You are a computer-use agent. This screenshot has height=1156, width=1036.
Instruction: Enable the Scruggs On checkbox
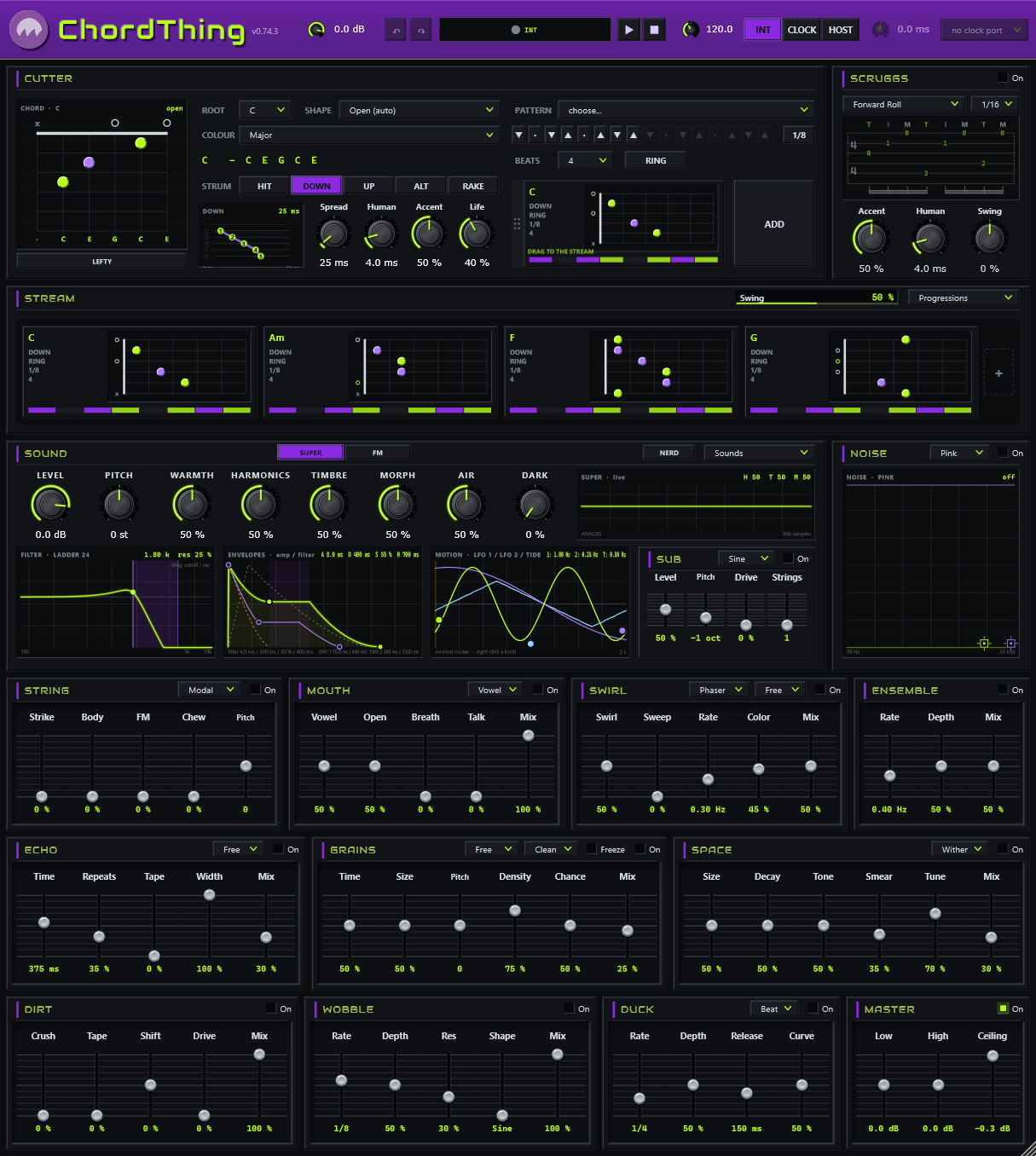pos(1003,78)
